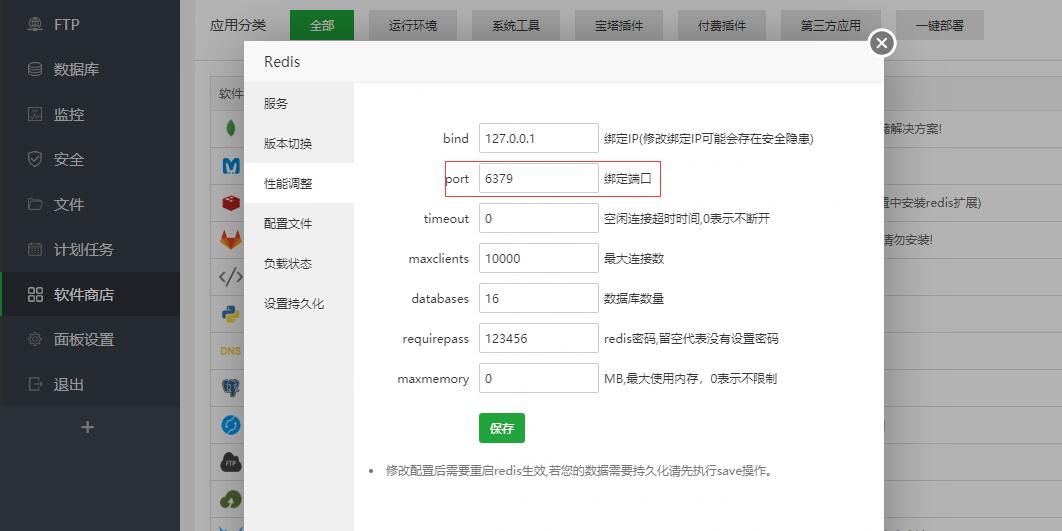This screenshot has width=1062, height=531.
Task: Click the 应用分类 label
Action: pos(238,26)
